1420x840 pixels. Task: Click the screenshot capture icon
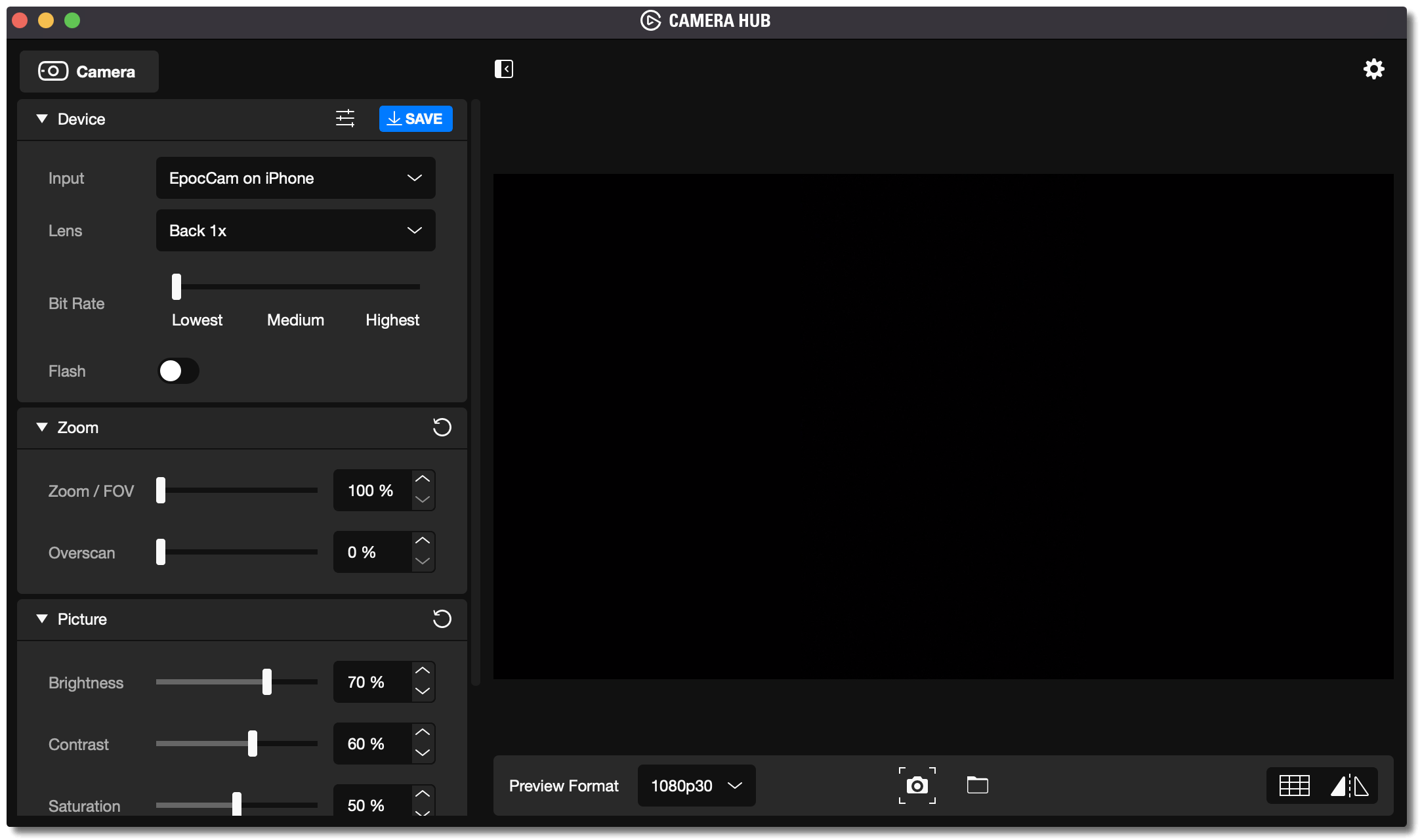tap(917, 785)
